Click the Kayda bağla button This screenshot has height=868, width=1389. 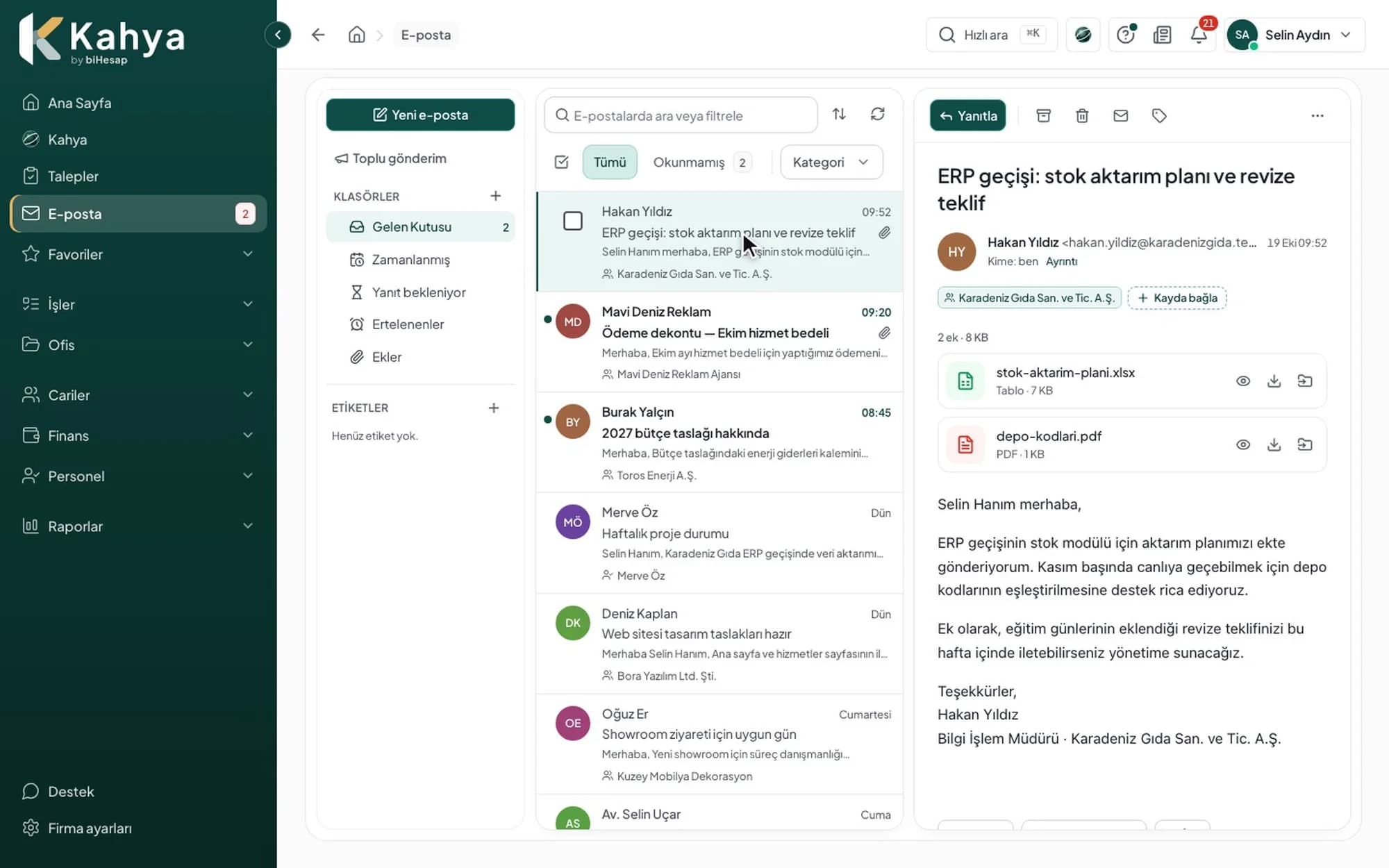1177,298
